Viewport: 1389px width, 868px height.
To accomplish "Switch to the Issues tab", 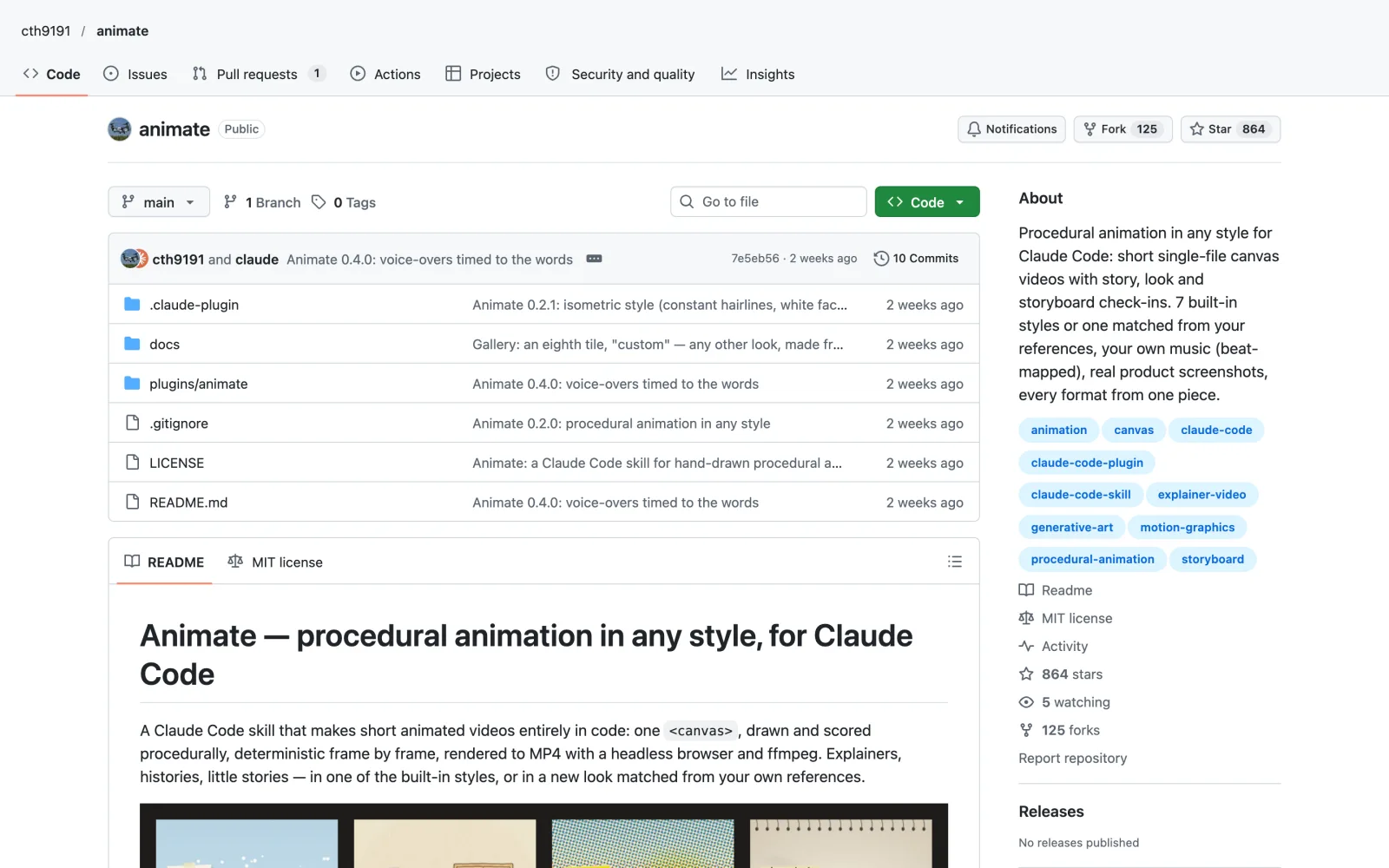I will click(x=135, y=74).
